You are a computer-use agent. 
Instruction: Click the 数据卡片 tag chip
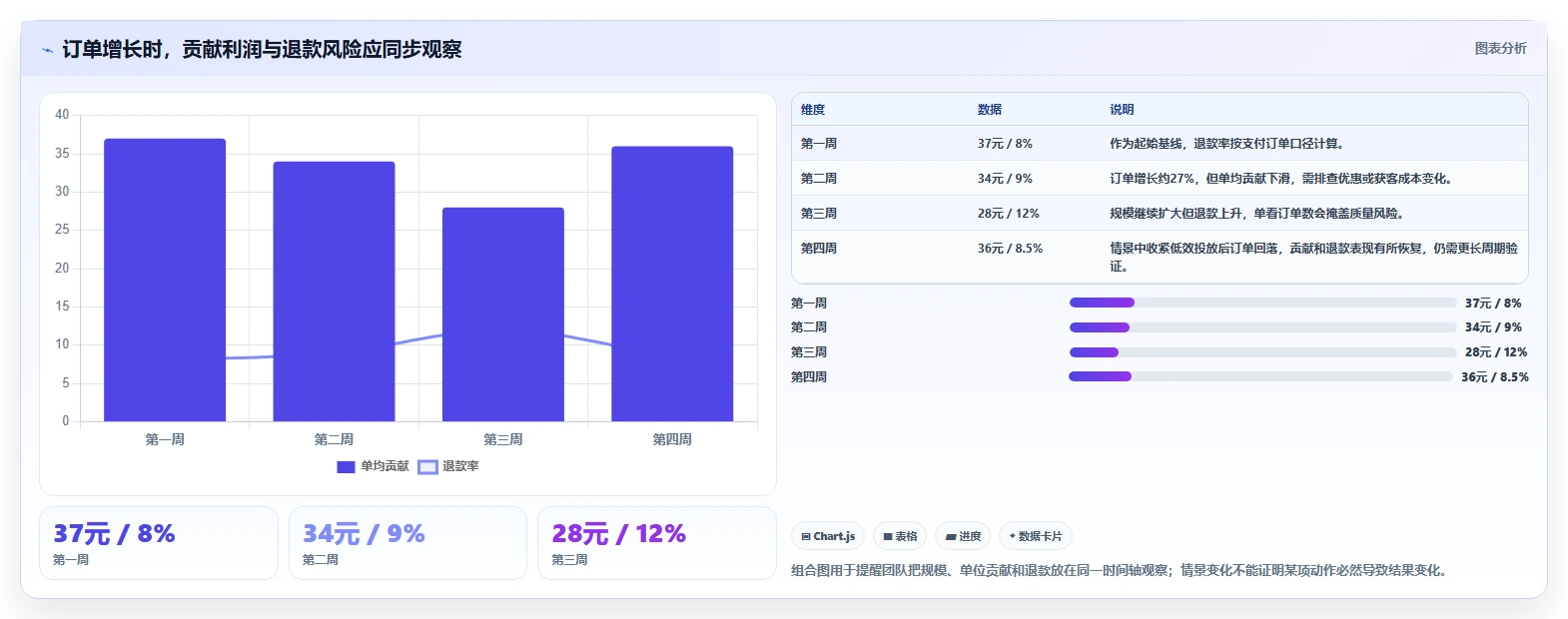1036,536
